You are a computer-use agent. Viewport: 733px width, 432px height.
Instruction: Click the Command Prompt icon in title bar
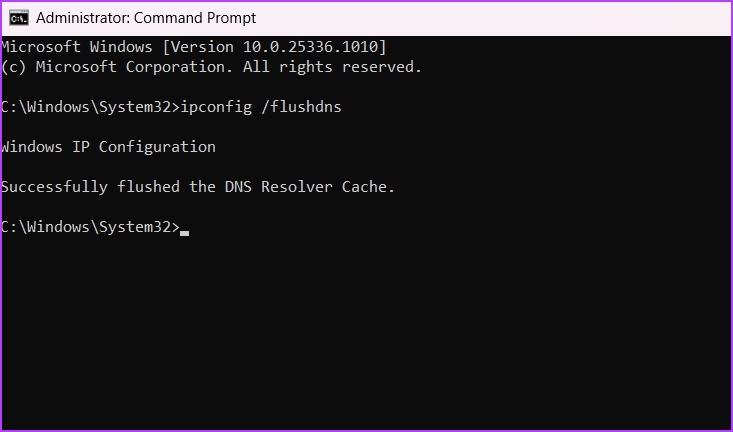pos(19,18)
